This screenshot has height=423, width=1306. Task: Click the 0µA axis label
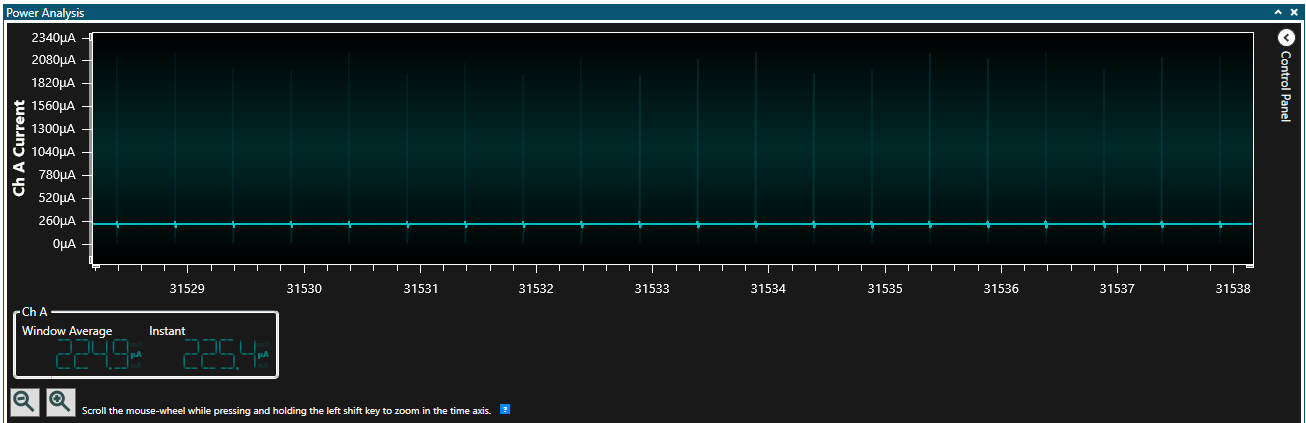[64, 244]
